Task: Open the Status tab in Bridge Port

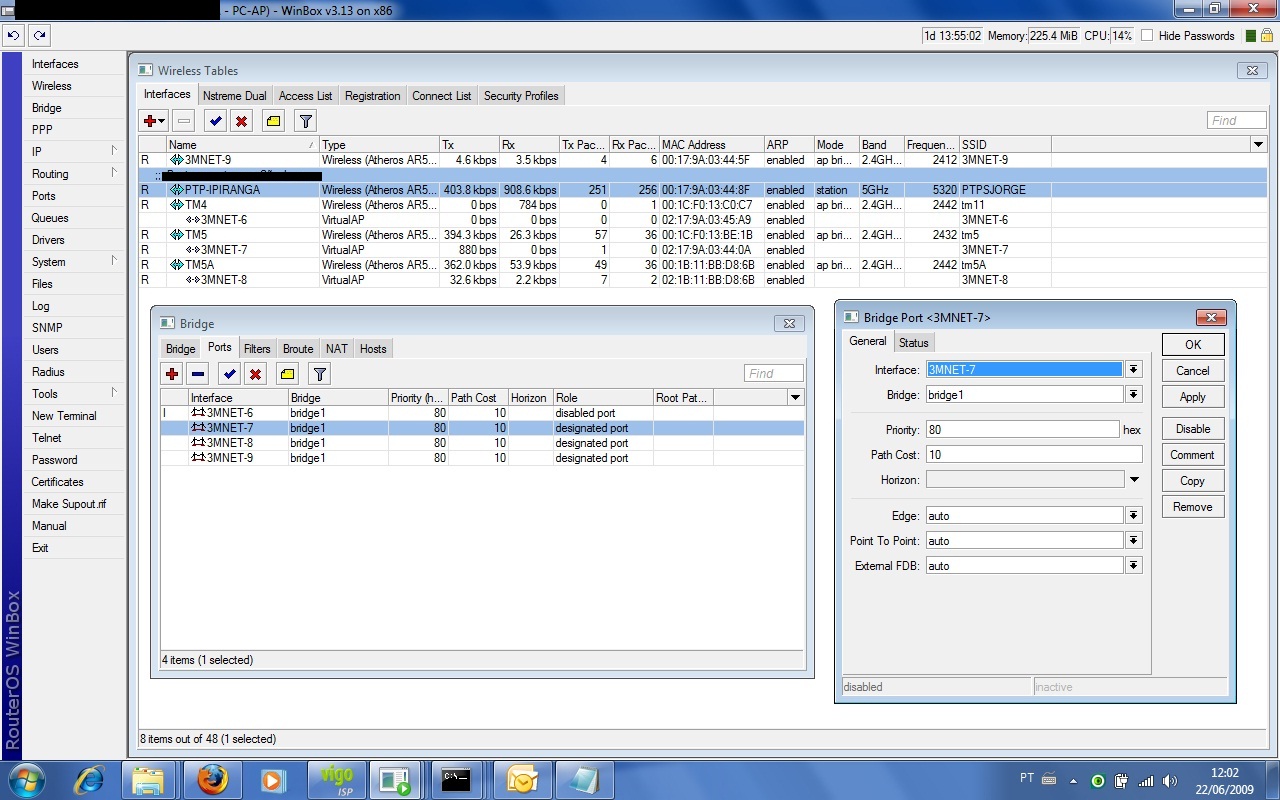Action: tap(913, 342)
